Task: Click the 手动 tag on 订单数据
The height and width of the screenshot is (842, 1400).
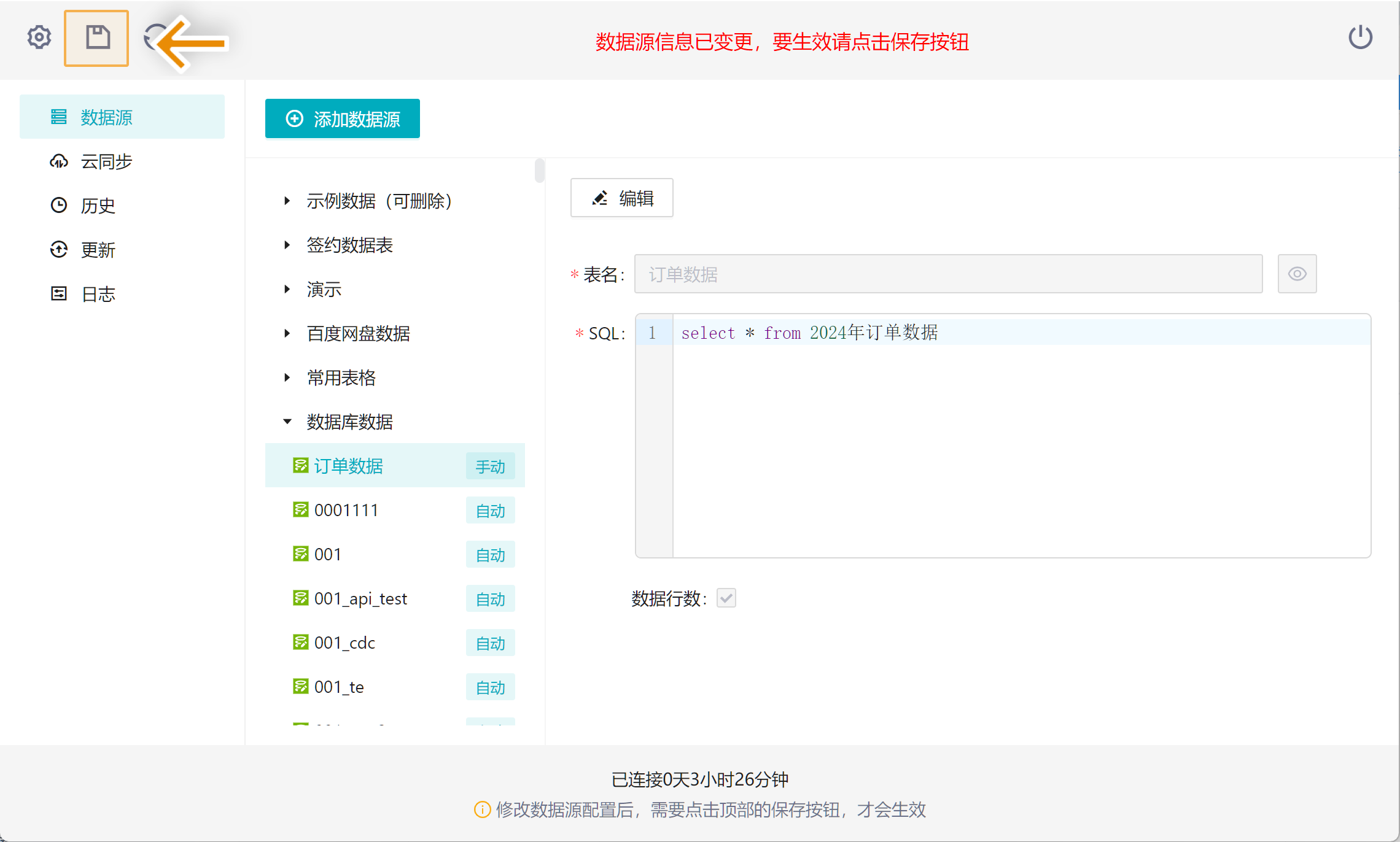Action: [x=490, y=466]
